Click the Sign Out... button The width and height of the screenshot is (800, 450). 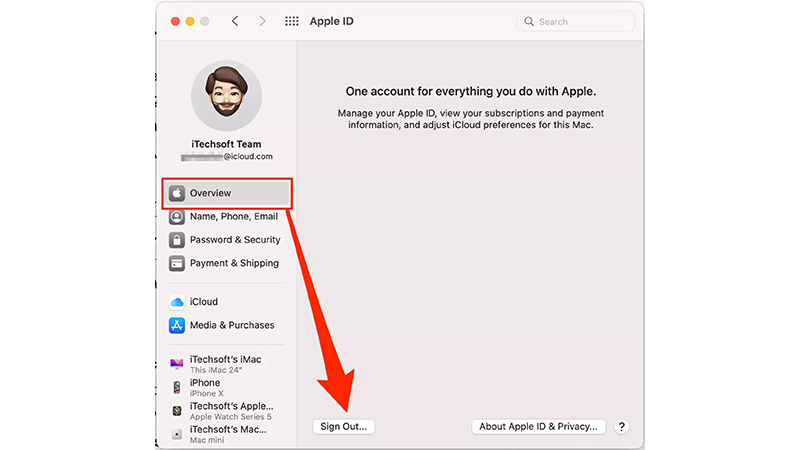point(343,427)
